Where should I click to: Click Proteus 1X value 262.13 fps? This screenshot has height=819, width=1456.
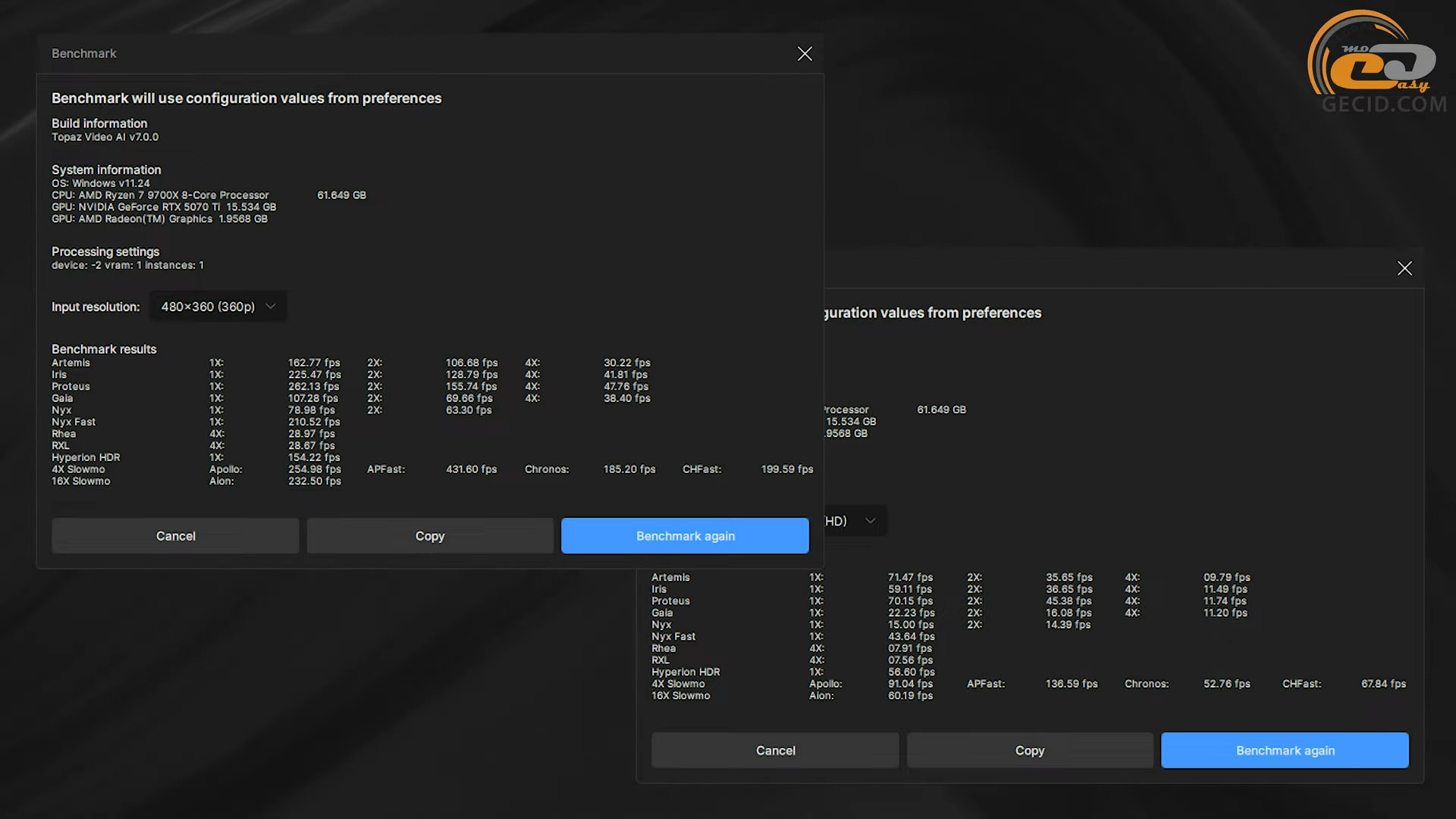pos(313,387)
